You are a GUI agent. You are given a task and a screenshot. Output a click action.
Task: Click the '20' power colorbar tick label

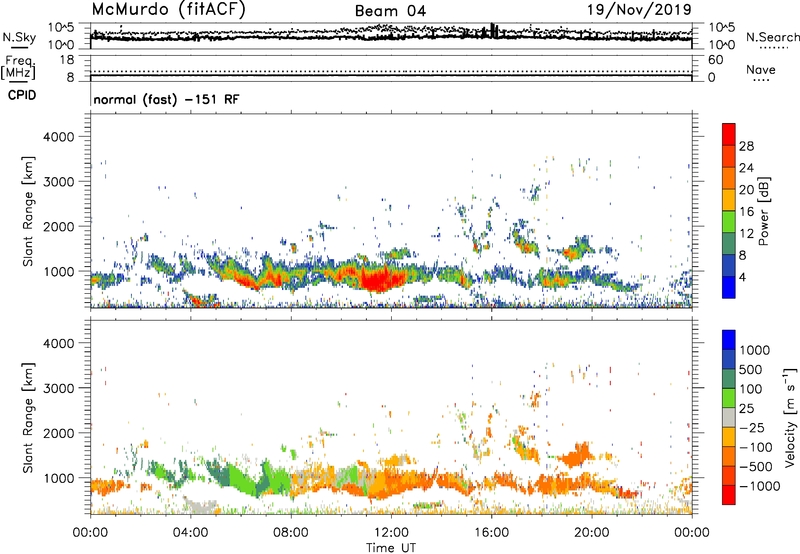(746, 190)
